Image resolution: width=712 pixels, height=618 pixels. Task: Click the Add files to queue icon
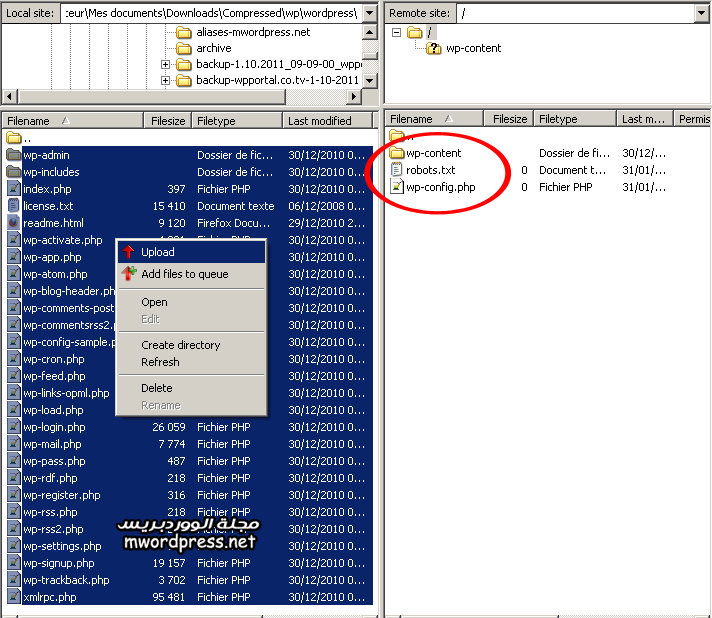click(x=129, y=273)
